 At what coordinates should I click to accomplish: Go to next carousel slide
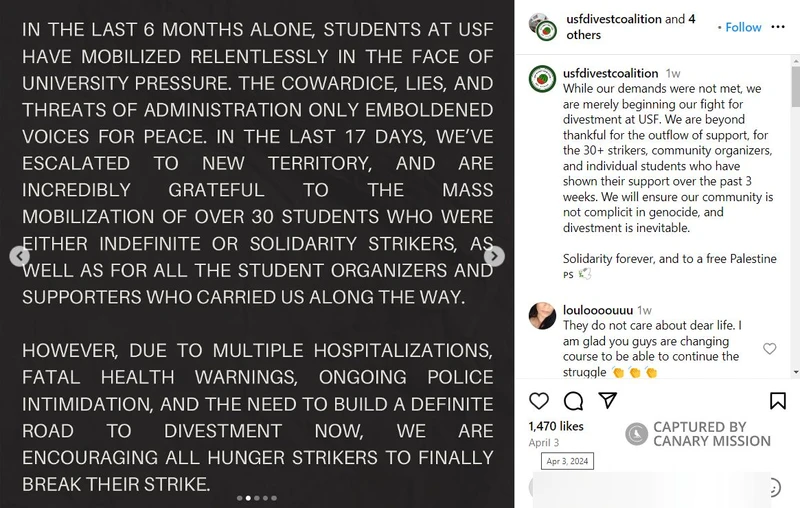click(x=494, y=256)
